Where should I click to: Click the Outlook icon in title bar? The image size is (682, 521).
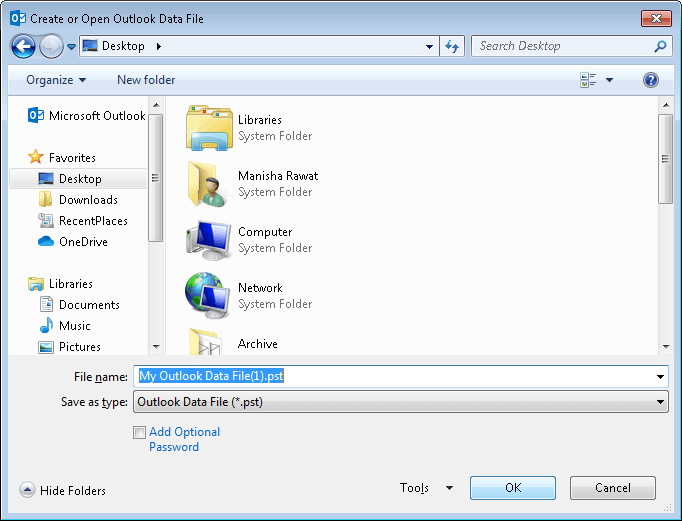18,18
